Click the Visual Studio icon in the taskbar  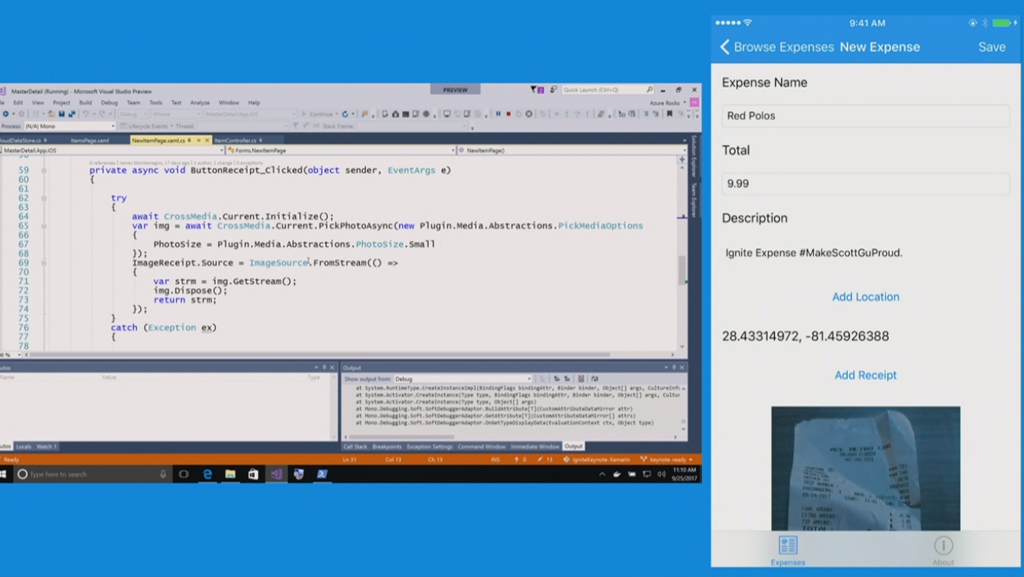(x=276, y=474)
